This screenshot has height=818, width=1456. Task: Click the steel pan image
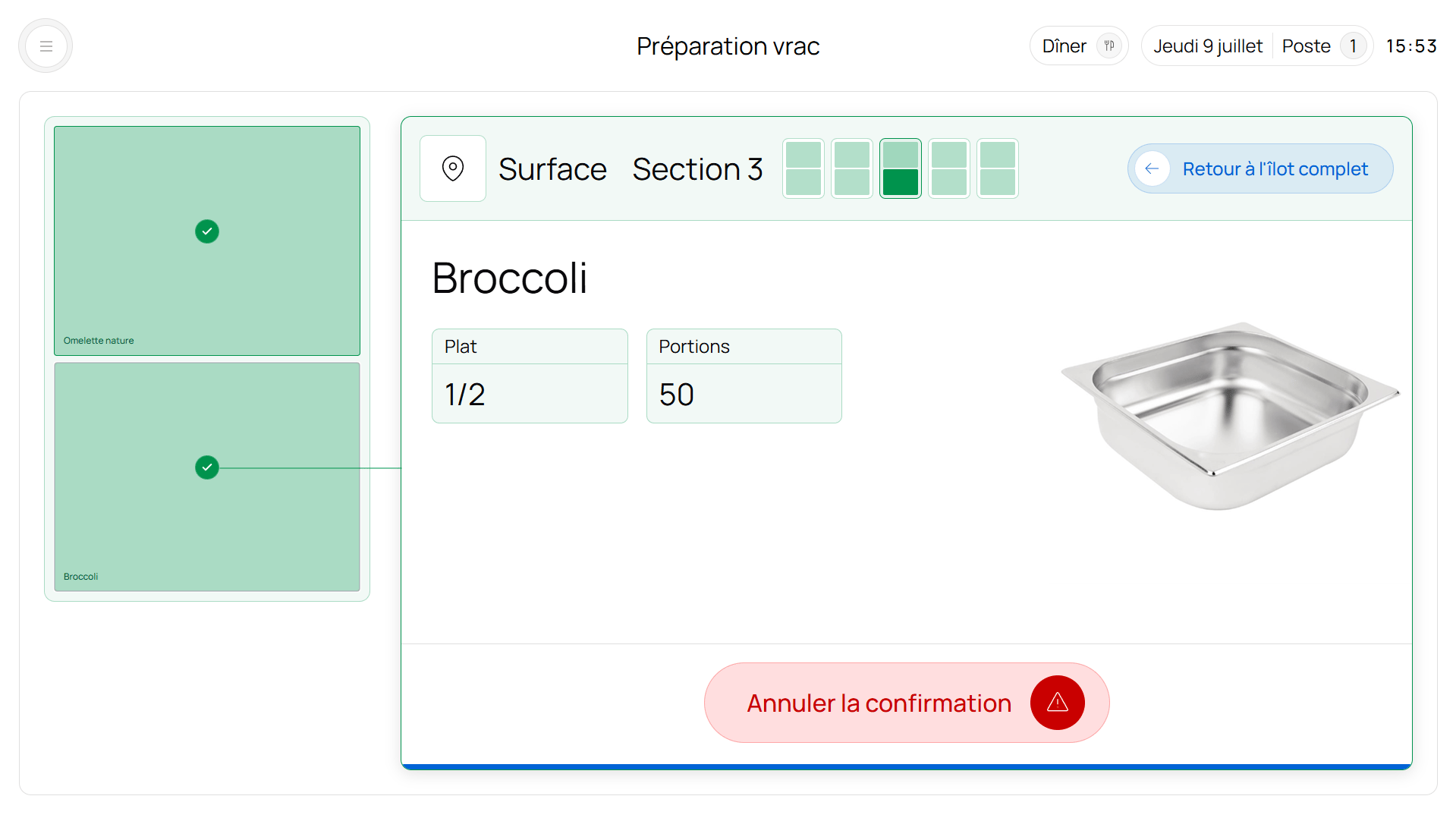[1229, 416]
